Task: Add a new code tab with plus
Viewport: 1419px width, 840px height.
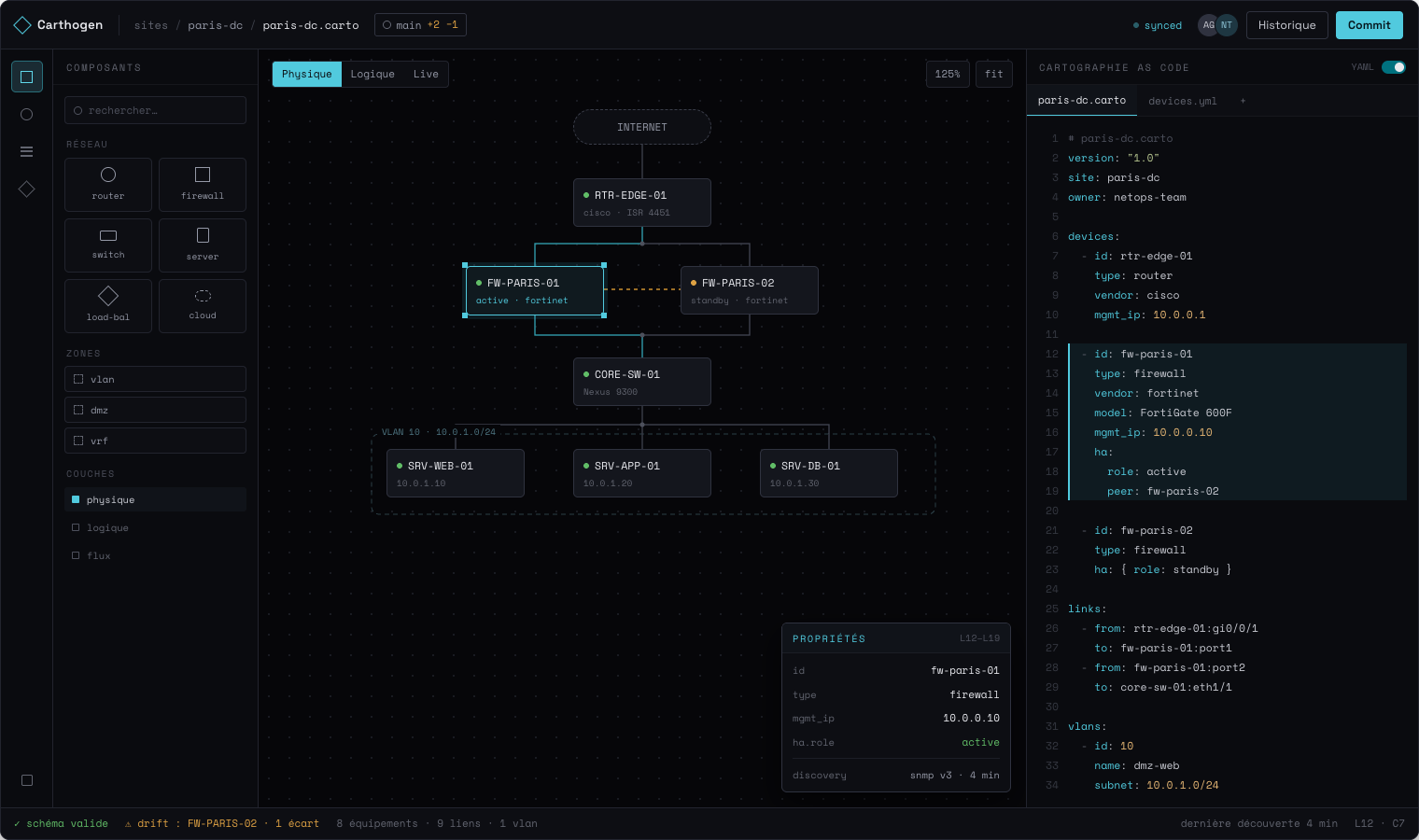Action: tap(1243, 101)
